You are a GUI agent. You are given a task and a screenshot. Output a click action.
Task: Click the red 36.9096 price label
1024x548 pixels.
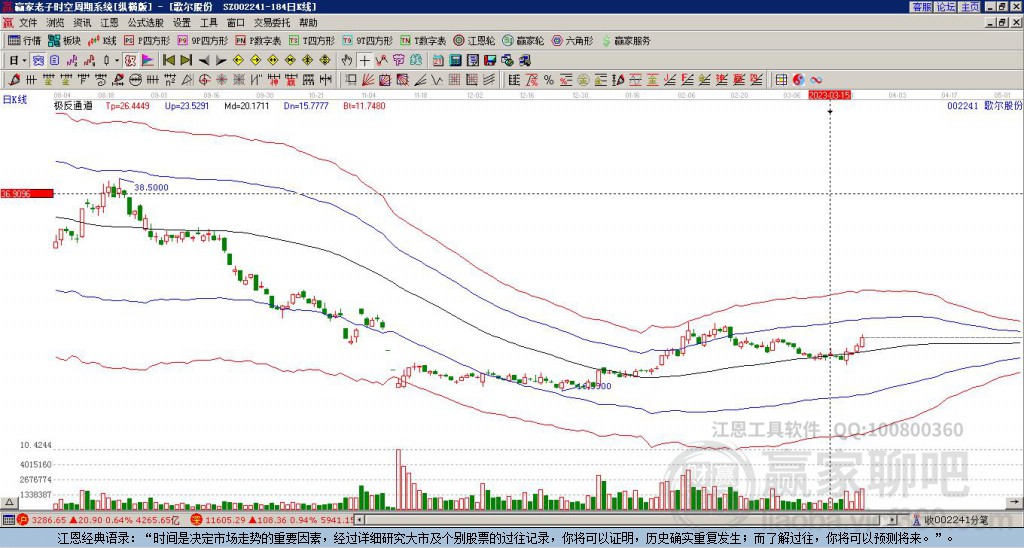click(26, 194)
